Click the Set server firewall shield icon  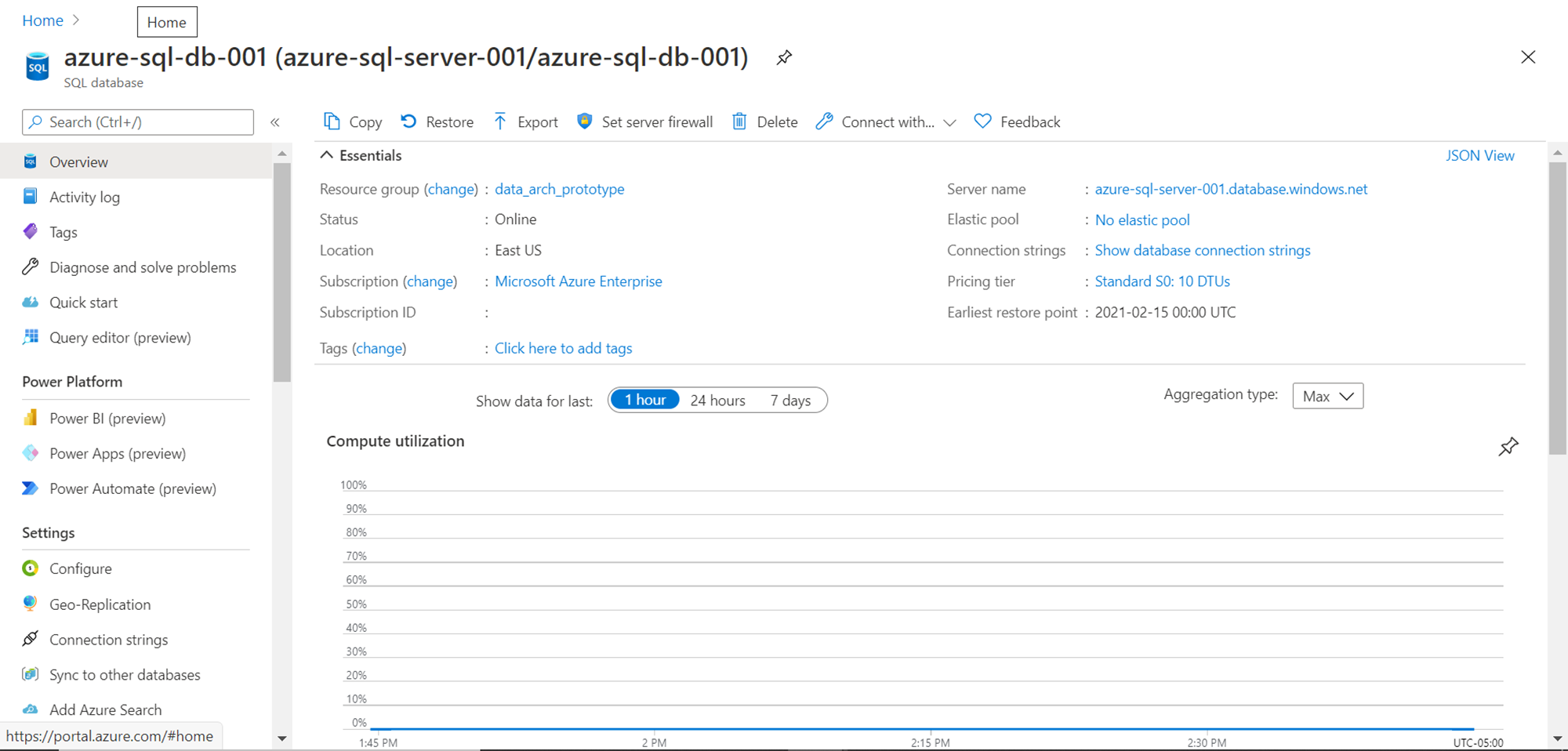pos(584,122)
